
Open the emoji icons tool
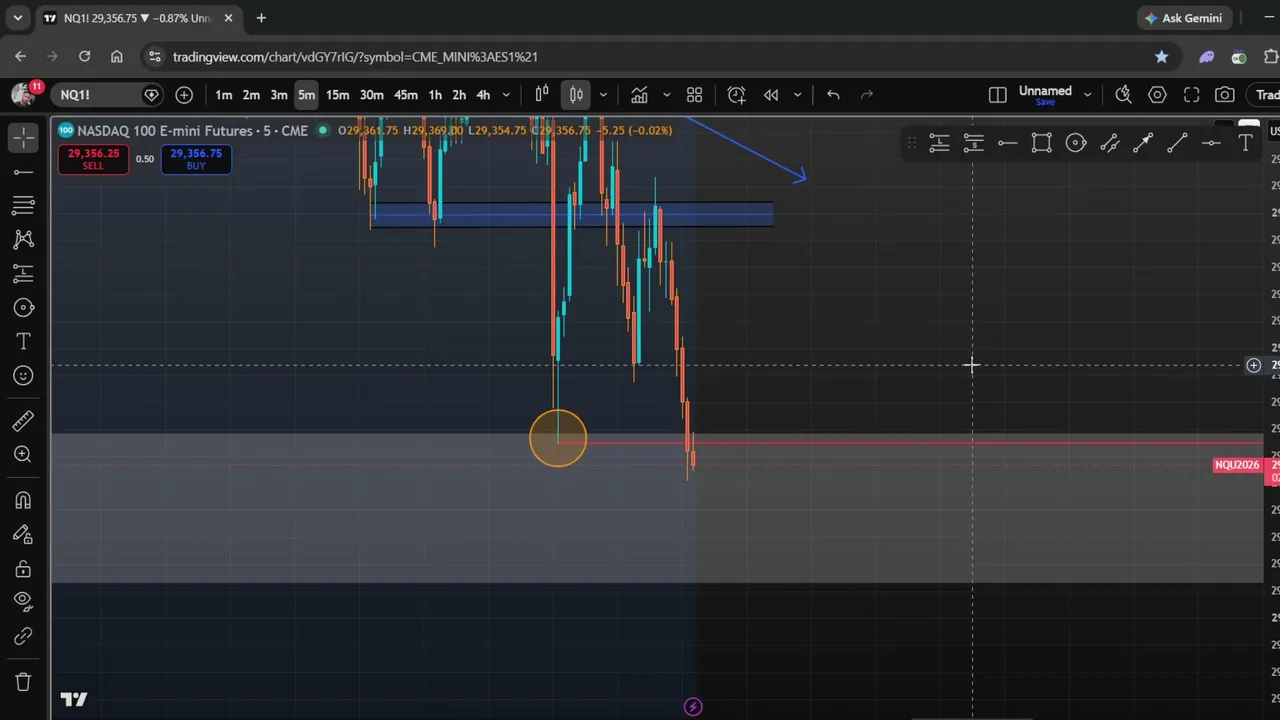(x=23, y=376)
